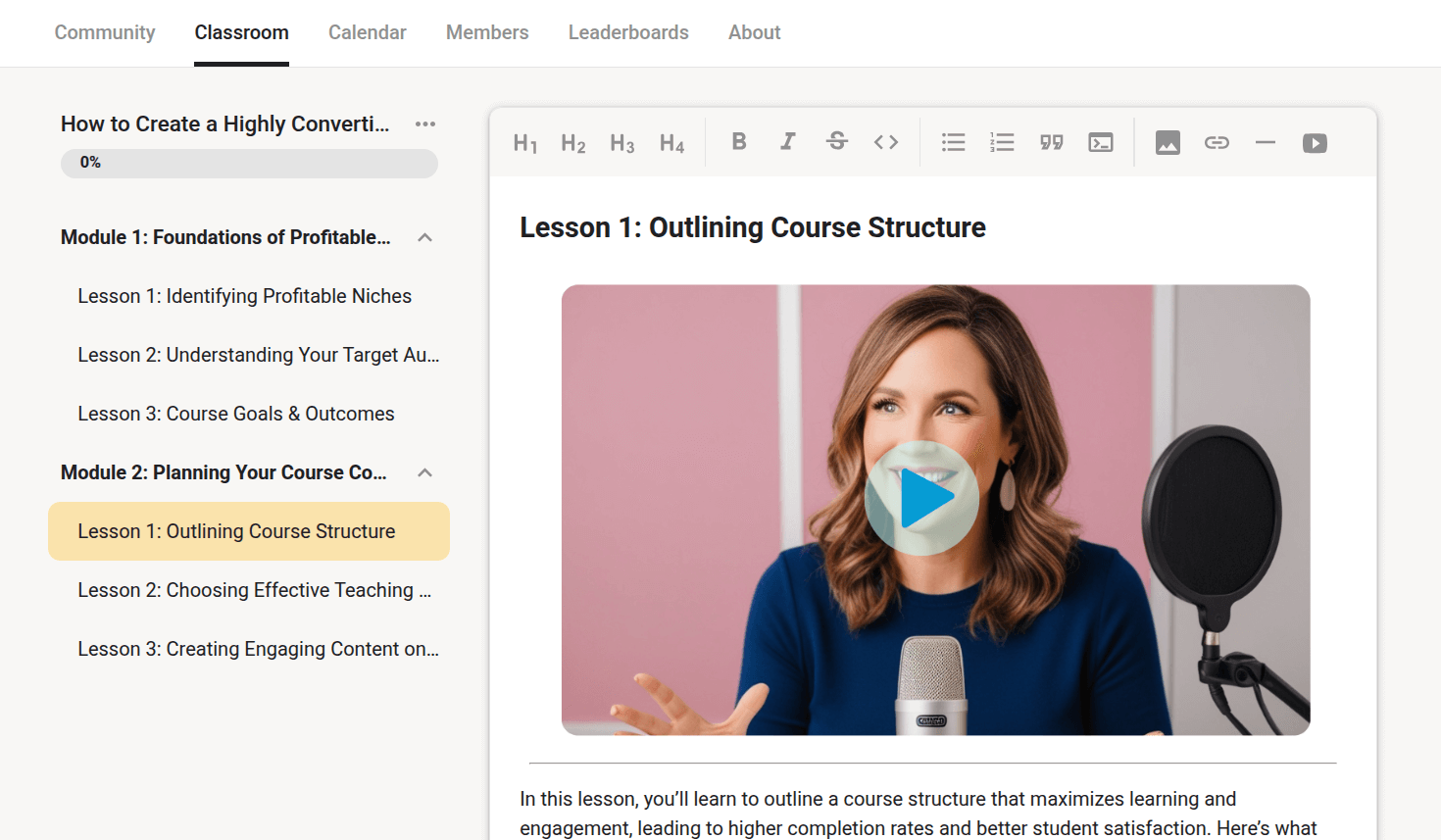The height and width of the screenshot is (840, 1441).
Task: Play the lesson video
Action: (x=921, y=498)
